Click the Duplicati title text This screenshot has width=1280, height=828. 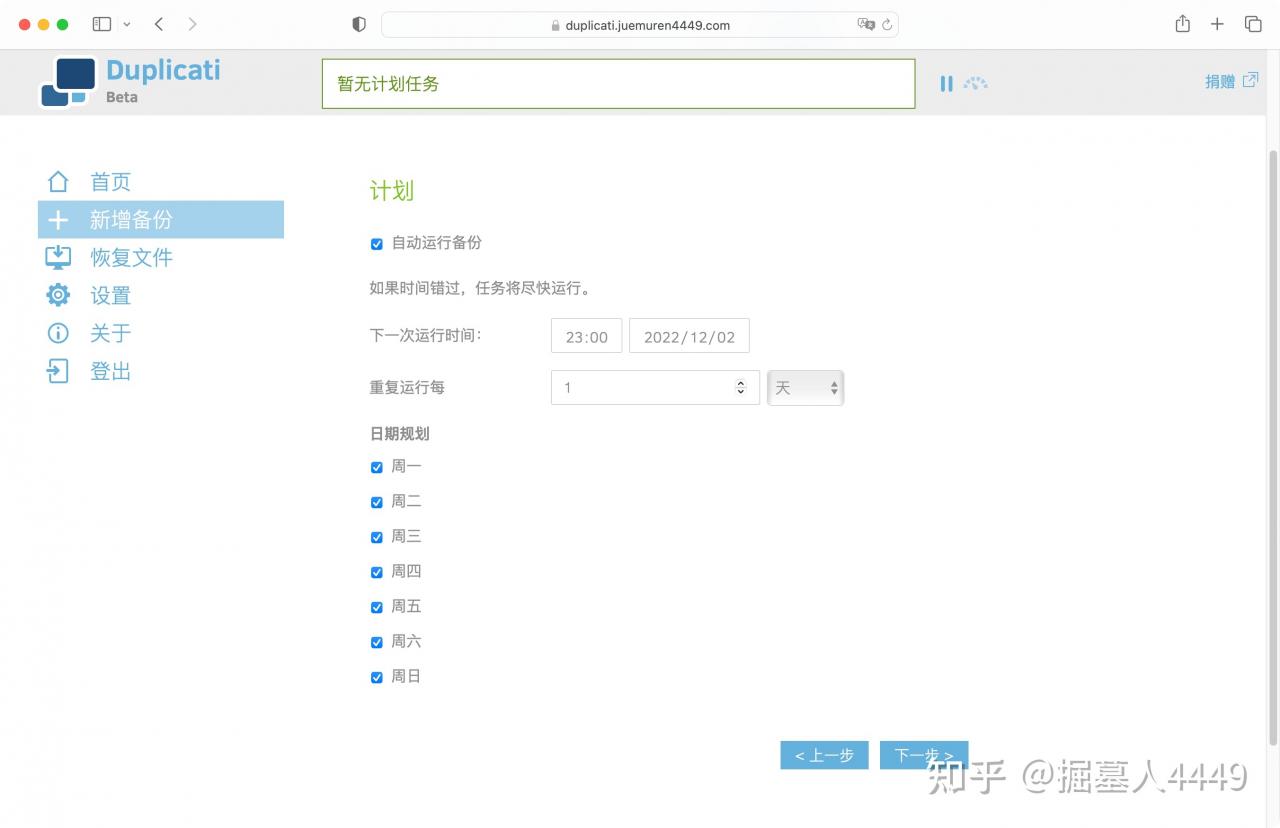pos(163,70)
